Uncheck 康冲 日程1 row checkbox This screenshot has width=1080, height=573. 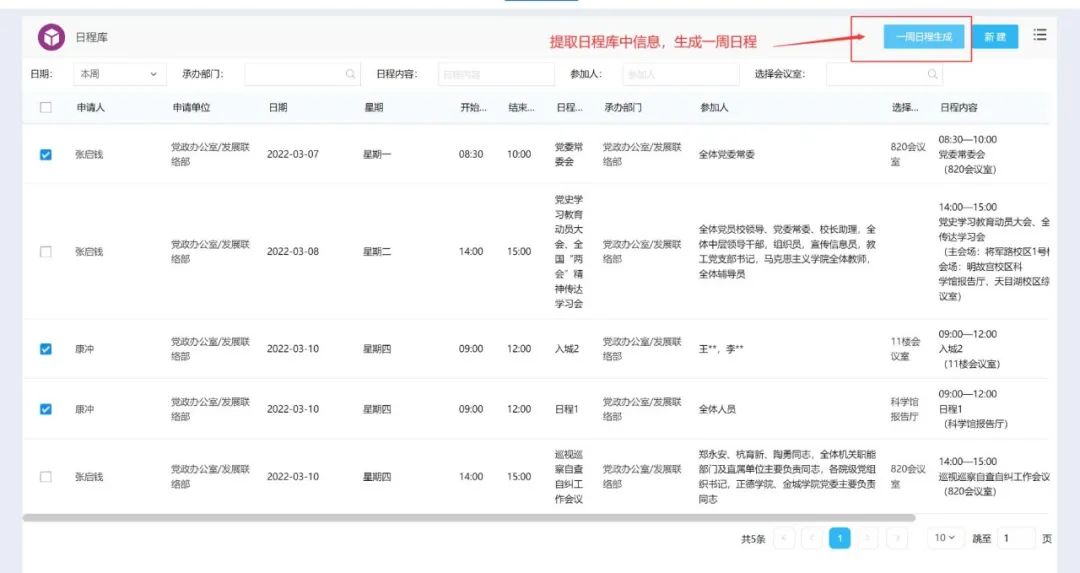coord(45,409)
